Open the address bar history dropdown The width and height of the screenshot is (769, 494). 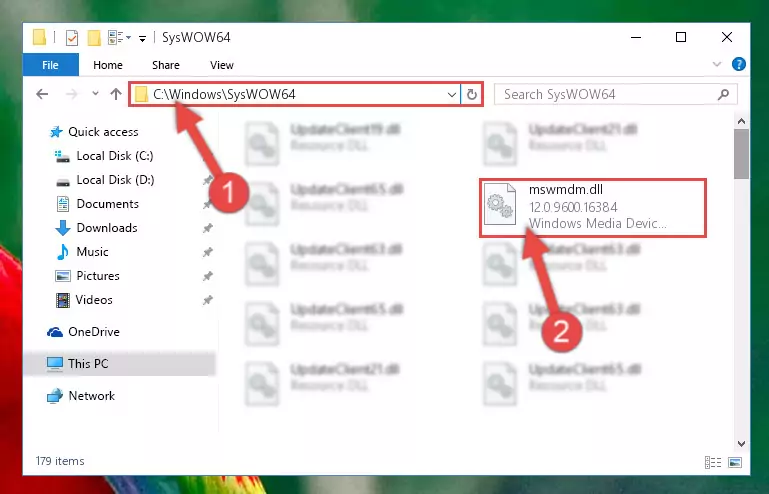[x=452, y=94]
